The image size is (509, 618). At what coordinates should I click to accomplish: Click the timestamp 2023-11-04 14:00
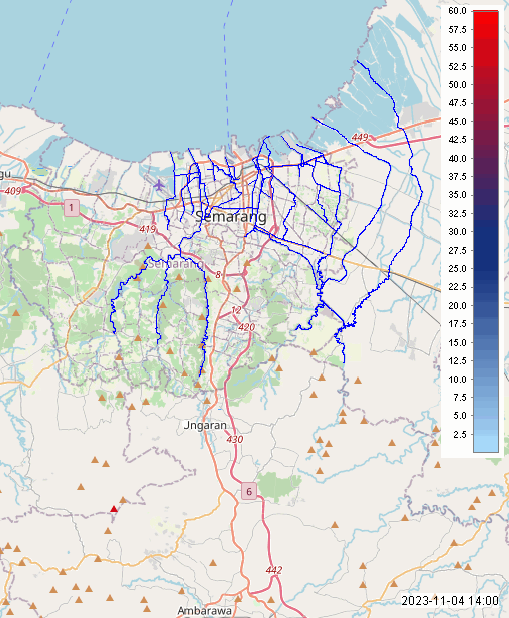click(450, 601)
